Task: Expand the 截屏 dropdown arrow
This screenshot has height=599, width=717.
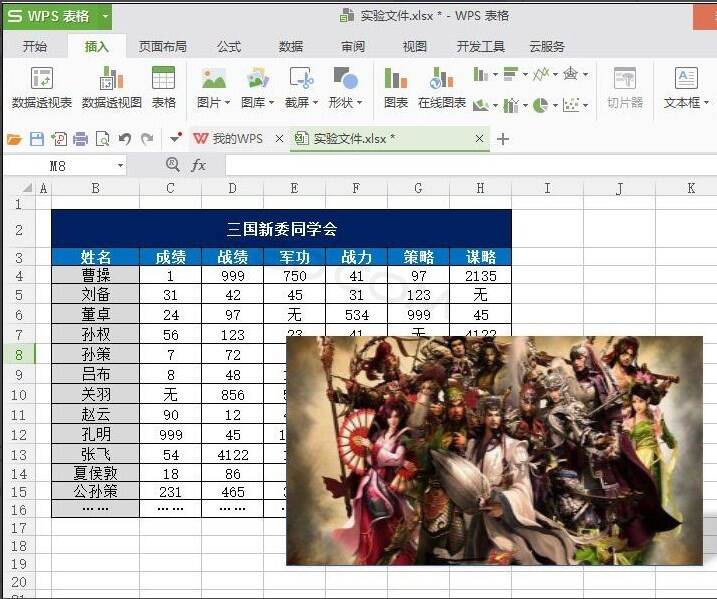Action: pos(315,103)
